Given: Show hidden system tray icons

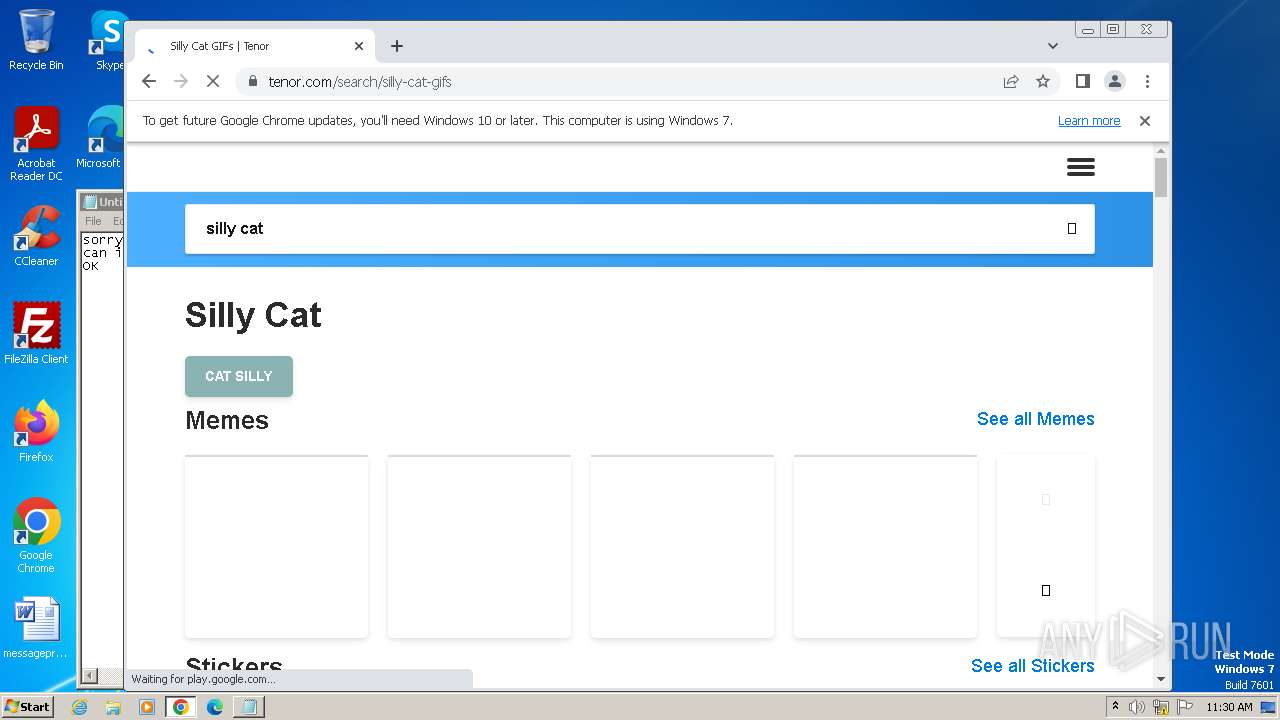Looking at the screenshot, I should point(1115,707).
